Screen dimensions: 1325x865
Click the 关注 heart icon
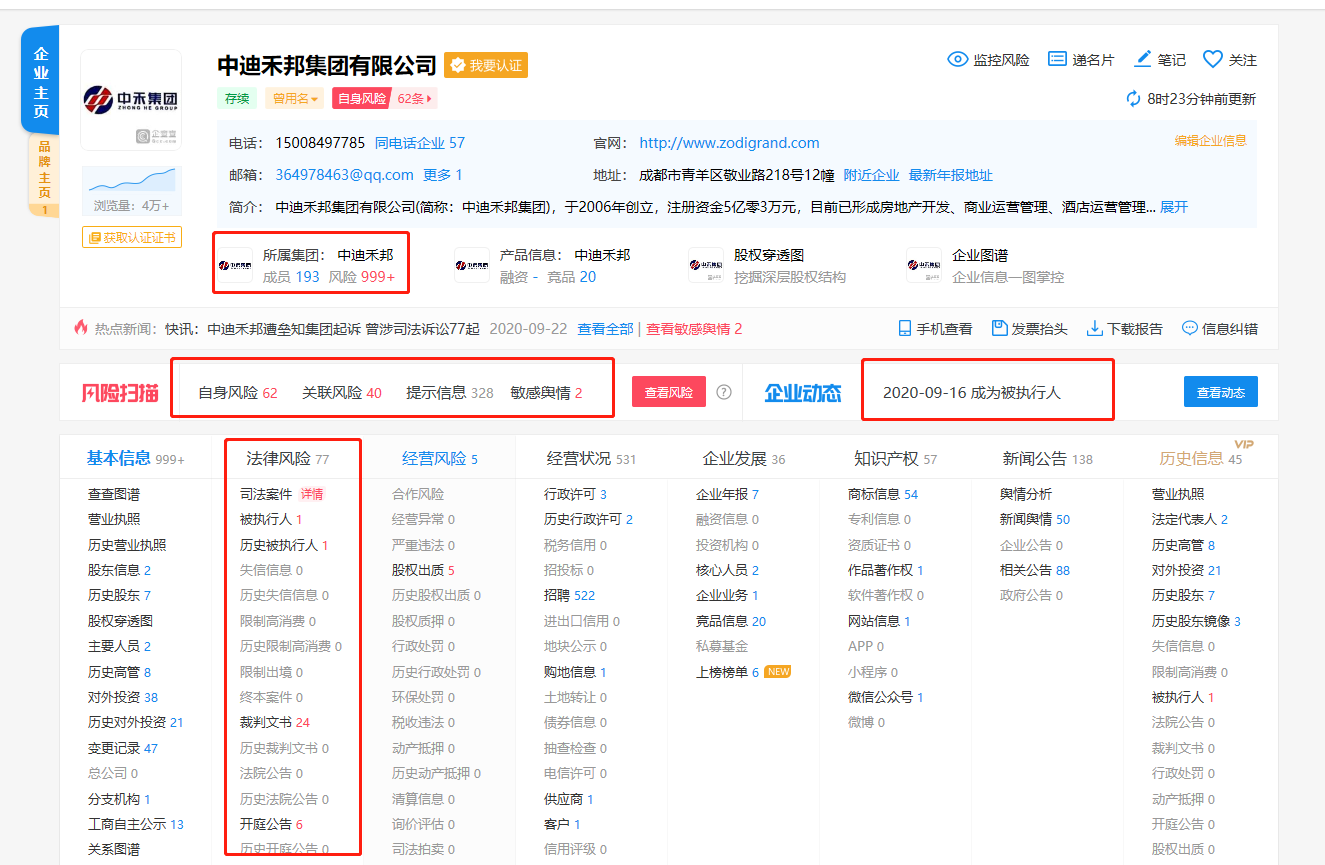point(1213,60)
